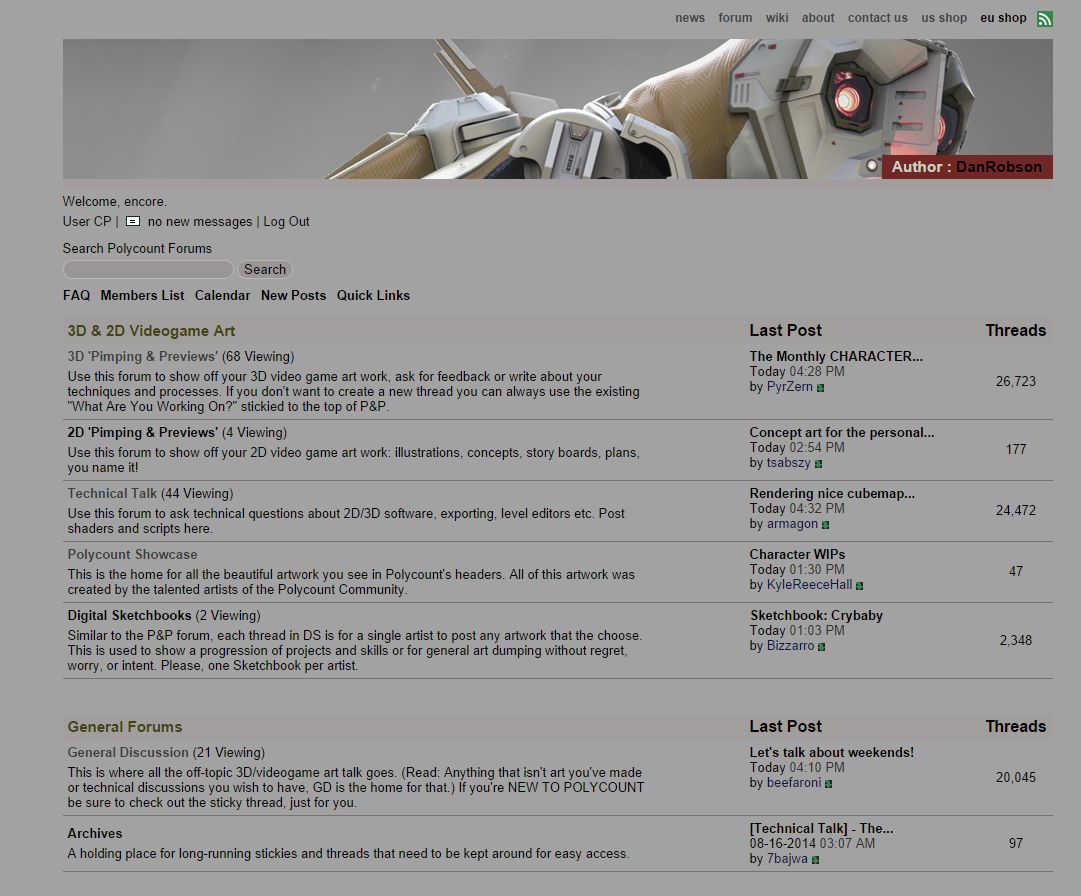The width and height of the screenshot is (1081, 896).
Task: View Bizzarro's user profile
Action: [x=790, y=646]
